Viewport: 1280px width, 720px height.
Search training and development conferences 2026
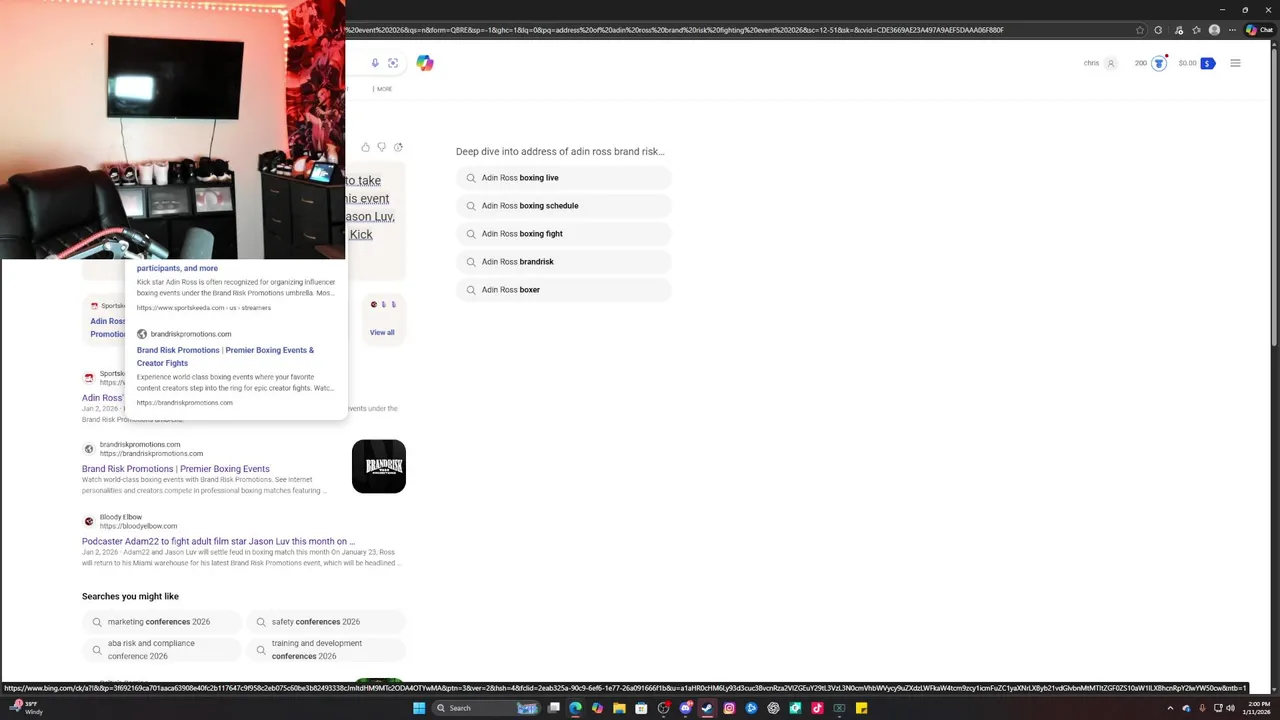[325, 650]
